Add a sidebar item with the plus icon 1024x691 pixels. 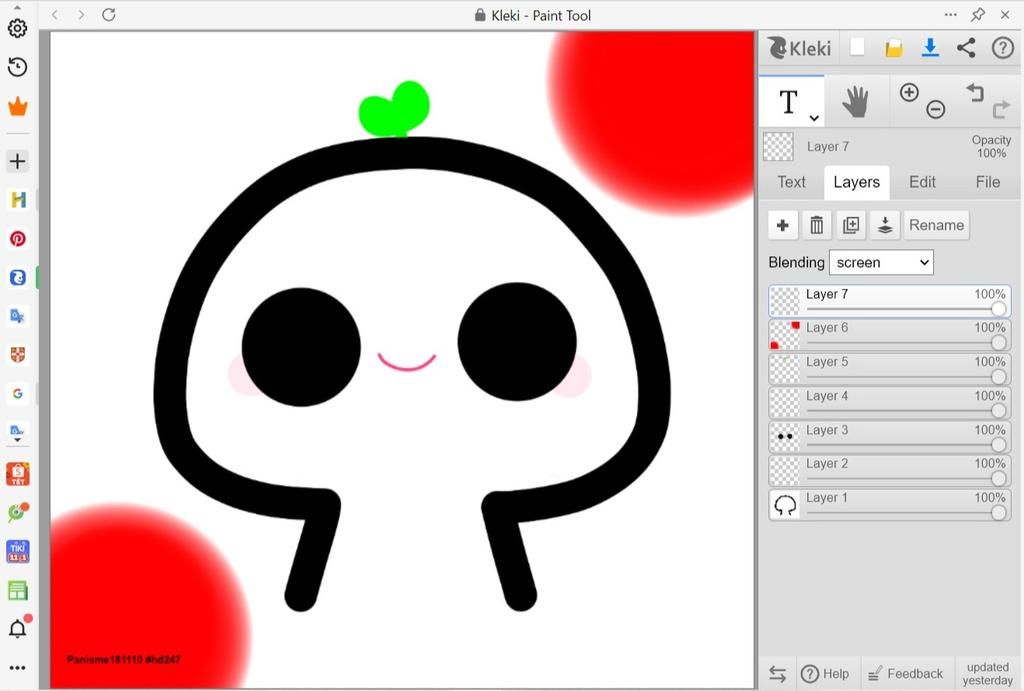coord(18,161)
